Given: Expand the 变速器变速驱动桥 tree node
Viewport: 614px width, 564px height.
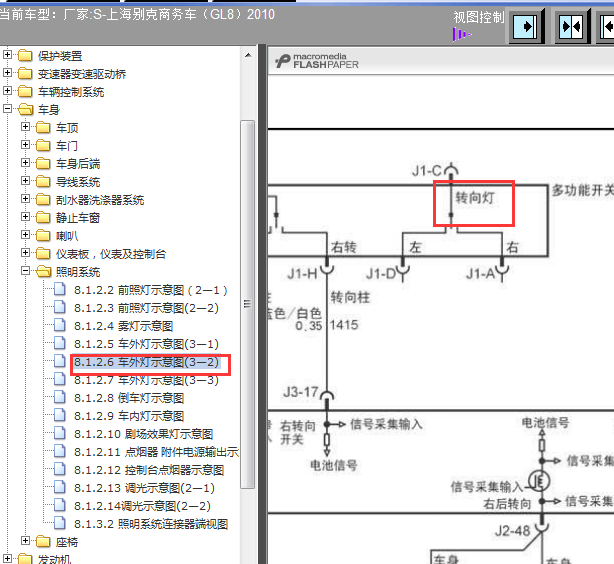Looking at the screenshot, I should coord(7,72).
